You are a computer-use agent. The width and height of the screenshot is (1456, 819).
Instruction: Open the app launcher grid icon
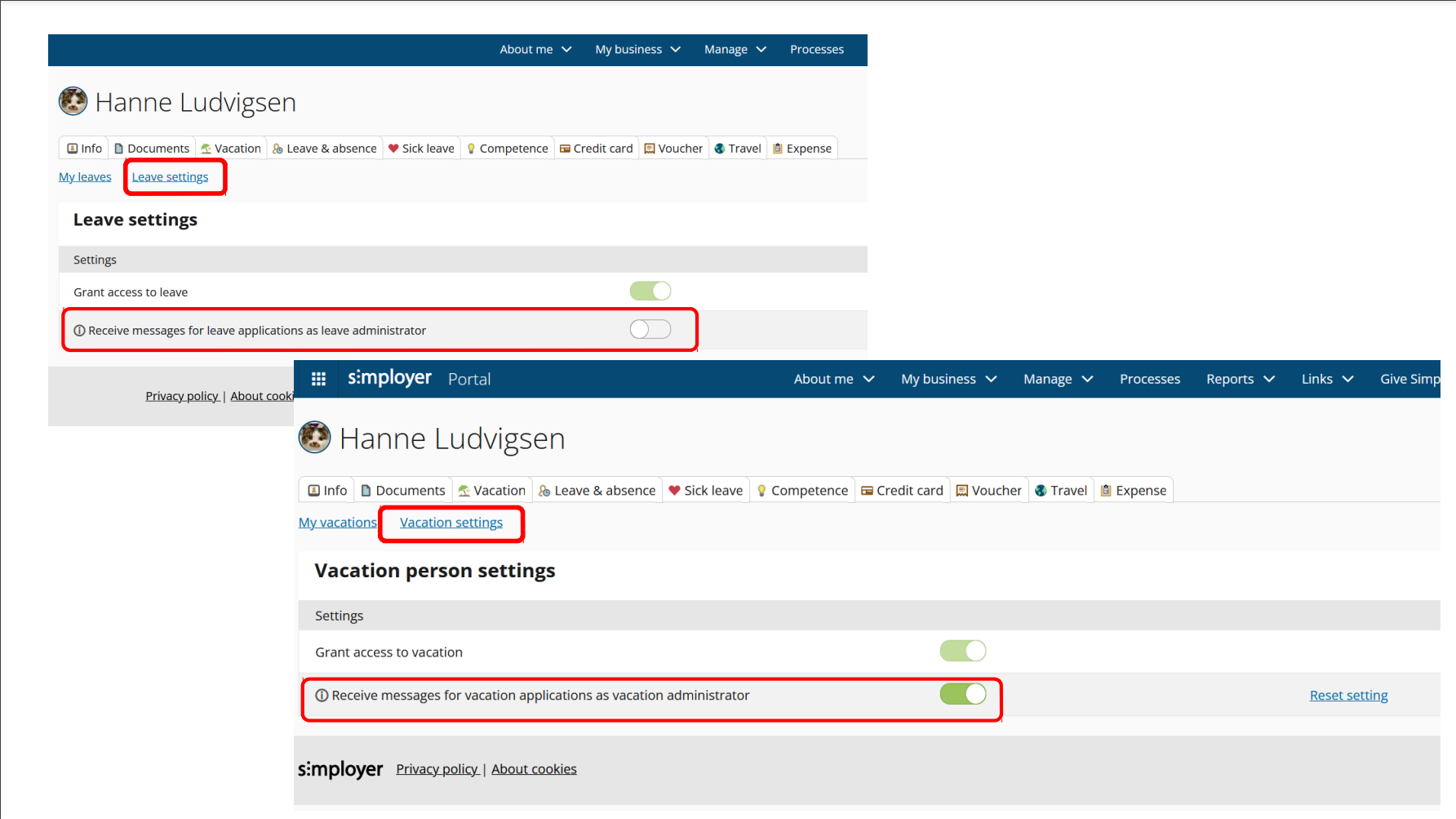[318, 379]
